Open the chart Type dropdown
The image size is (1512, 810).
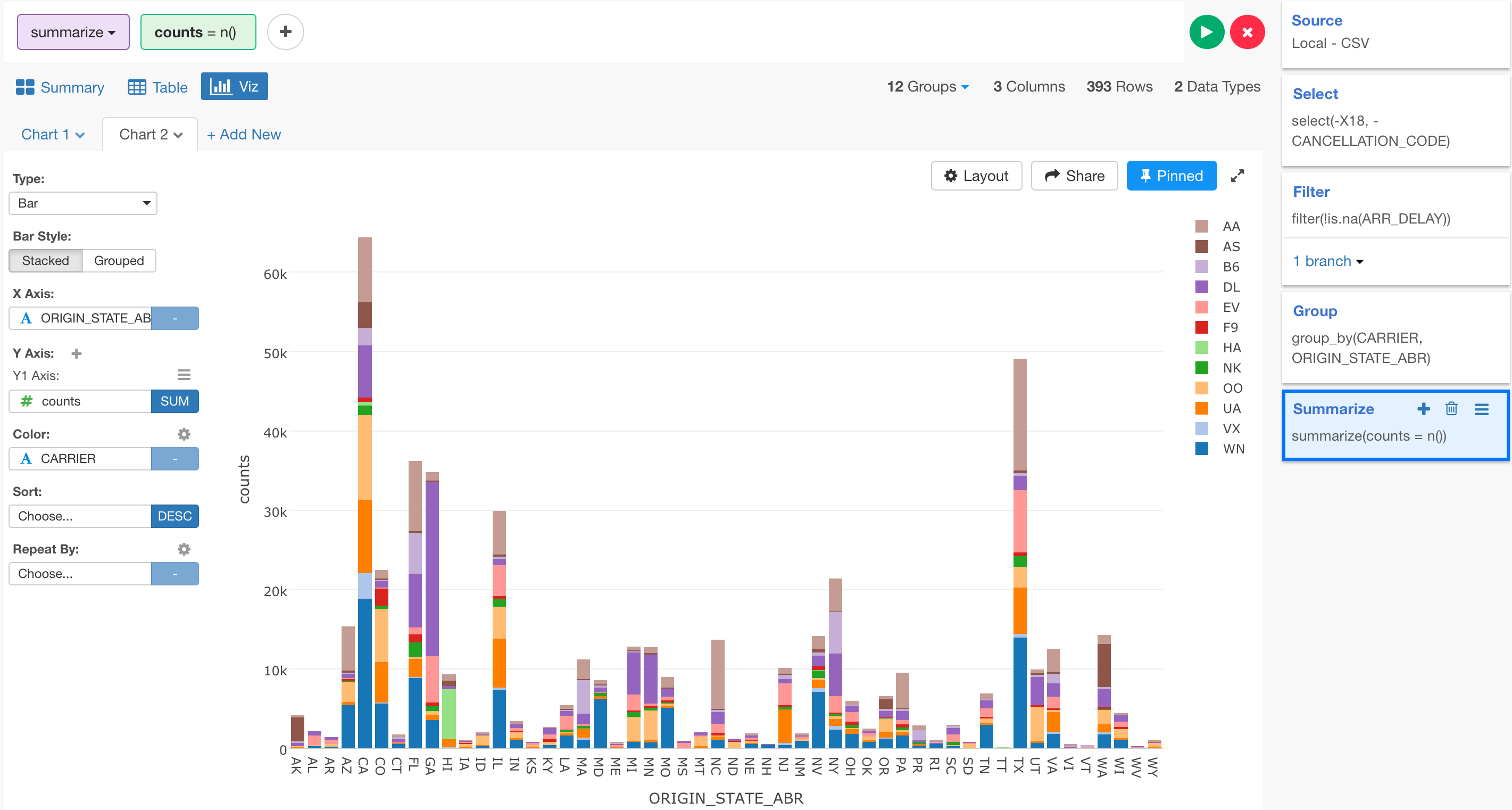tap(83, 203)
